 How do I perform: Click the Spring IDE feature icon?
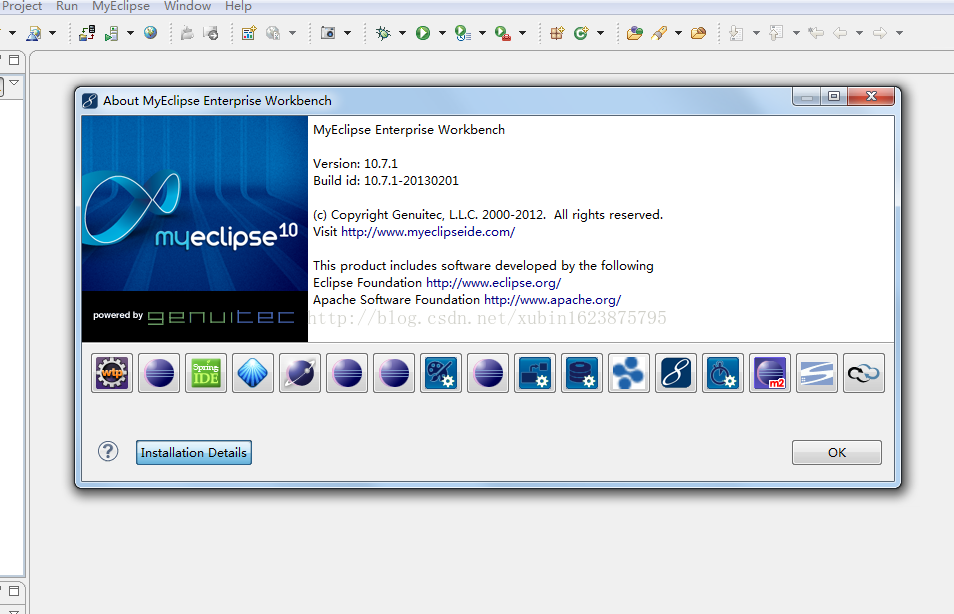point(206,373)
